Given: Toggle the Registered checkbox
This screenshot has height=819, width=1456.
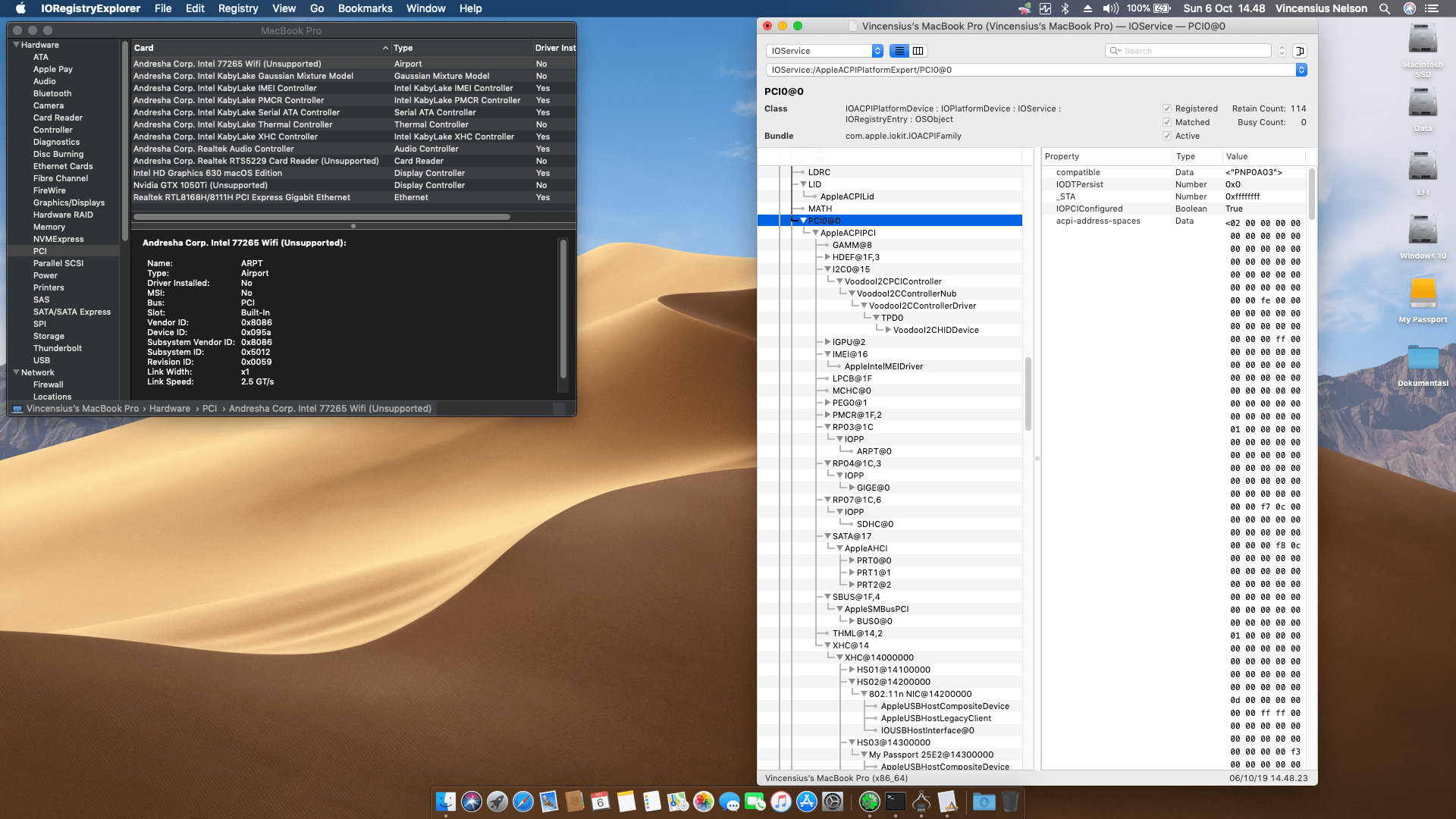Looking at the screenshot, I should (x=1167, y=108).
